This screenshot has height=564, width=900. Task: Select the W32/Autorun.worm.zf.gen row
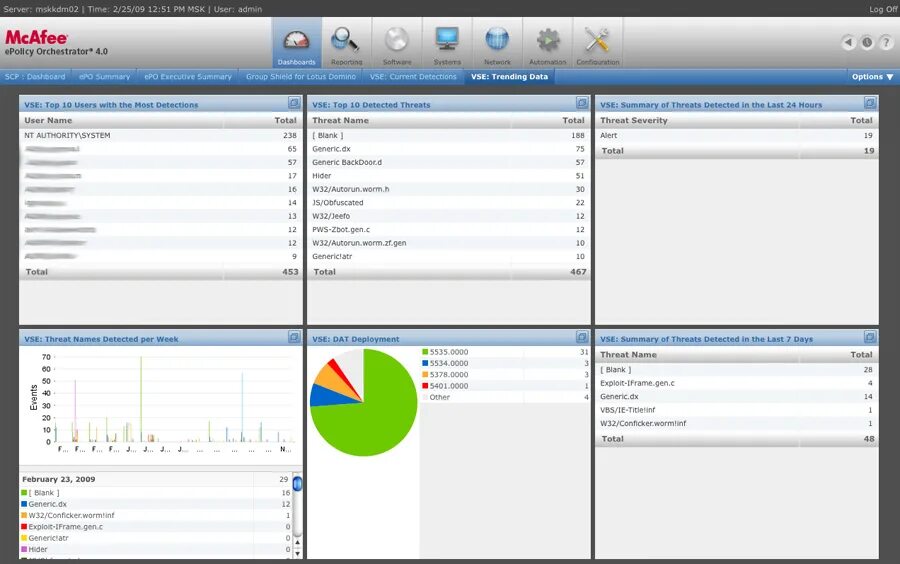coord(449,243)
